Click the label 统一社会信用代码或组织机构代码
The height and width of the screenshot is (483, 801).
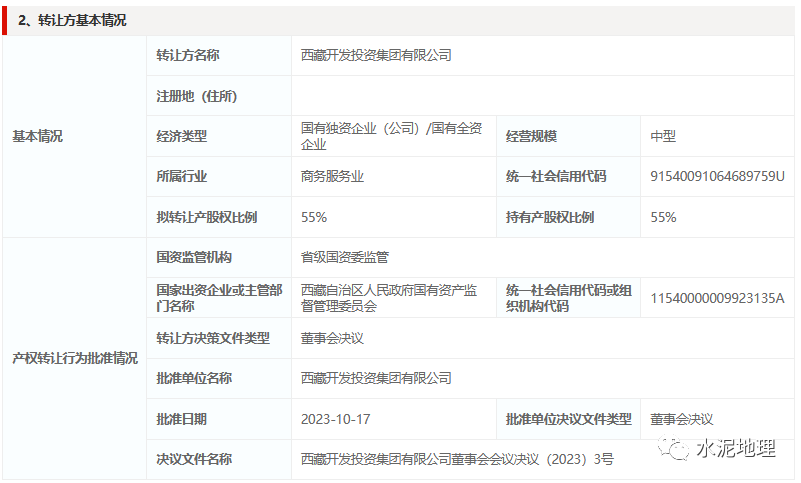click(569, 298)
